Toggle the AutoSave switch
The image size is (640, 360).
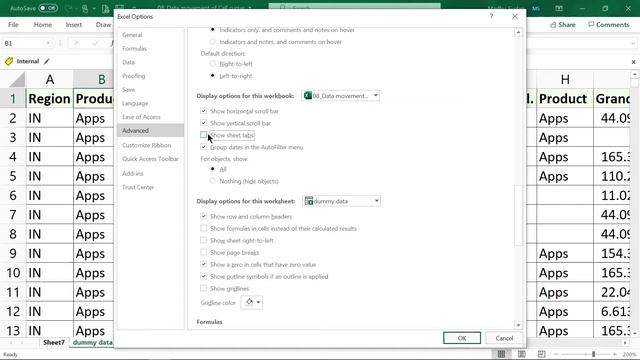click(x=48, y=8)
